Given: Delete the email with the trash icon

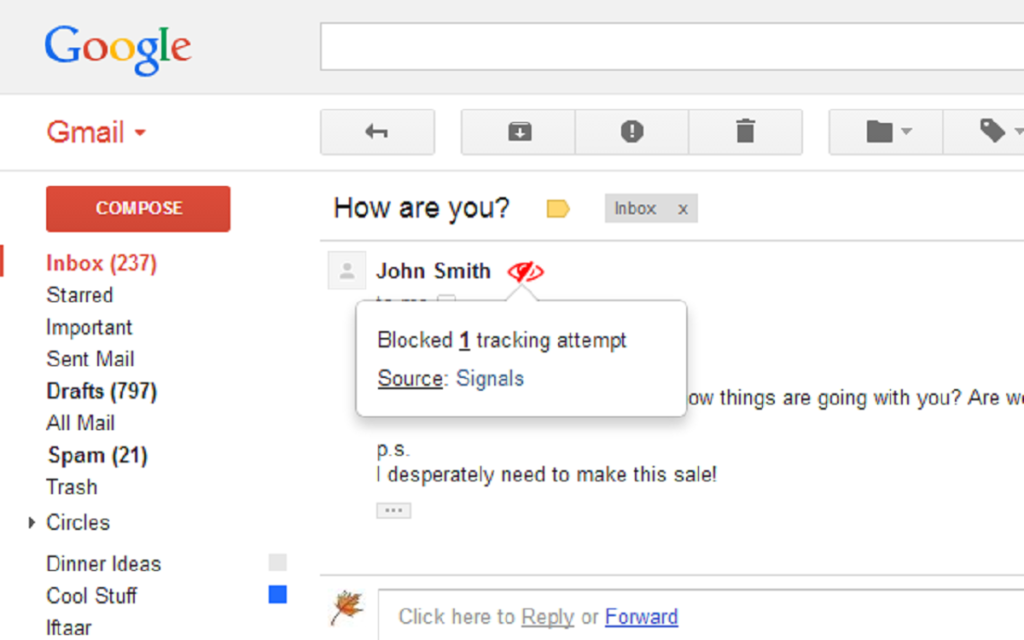Looking at the screenshot, I should coord(745,132).
